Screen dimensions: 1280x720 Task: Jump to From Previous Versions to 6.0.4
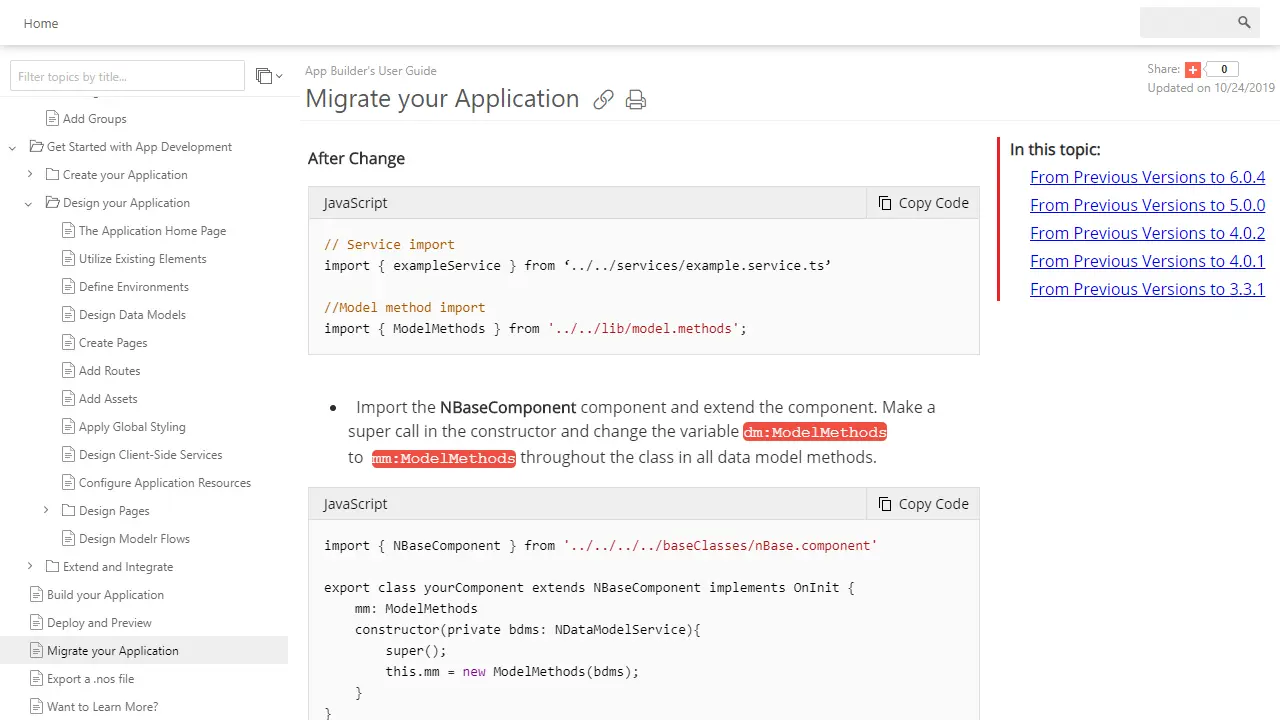pos(1147,177)
